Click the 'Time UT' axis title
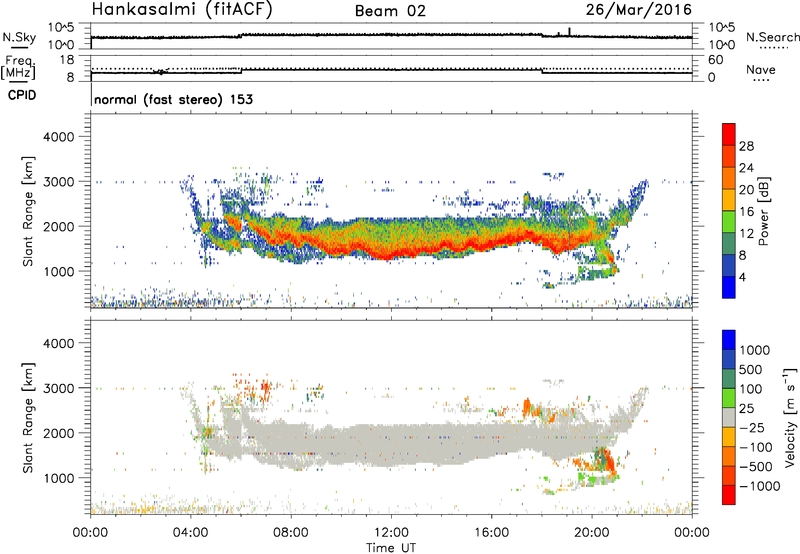Screen dimensions: 800x554 tap(391, 548)
